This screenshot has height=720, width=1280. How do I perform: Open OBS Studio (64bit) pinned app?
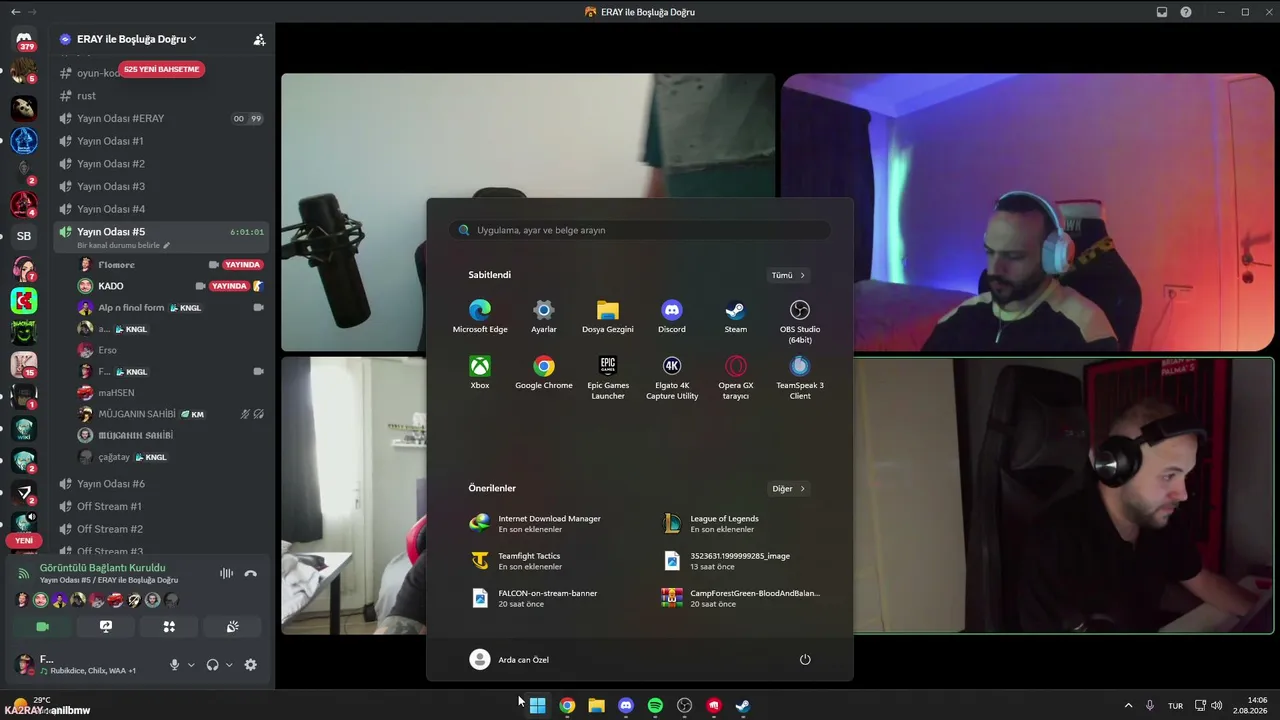pos(800,321)
